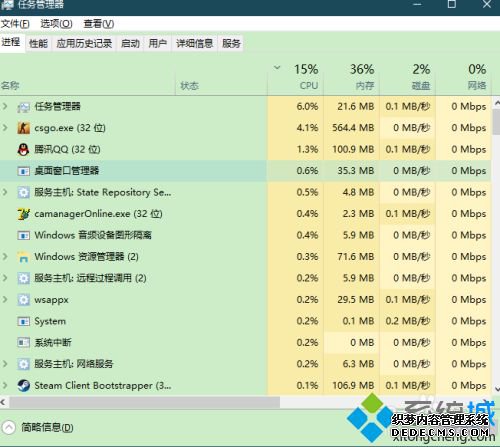Click the System process icon
The height and width of the screenshot is (447, 500).
click(x=24, y=321)
